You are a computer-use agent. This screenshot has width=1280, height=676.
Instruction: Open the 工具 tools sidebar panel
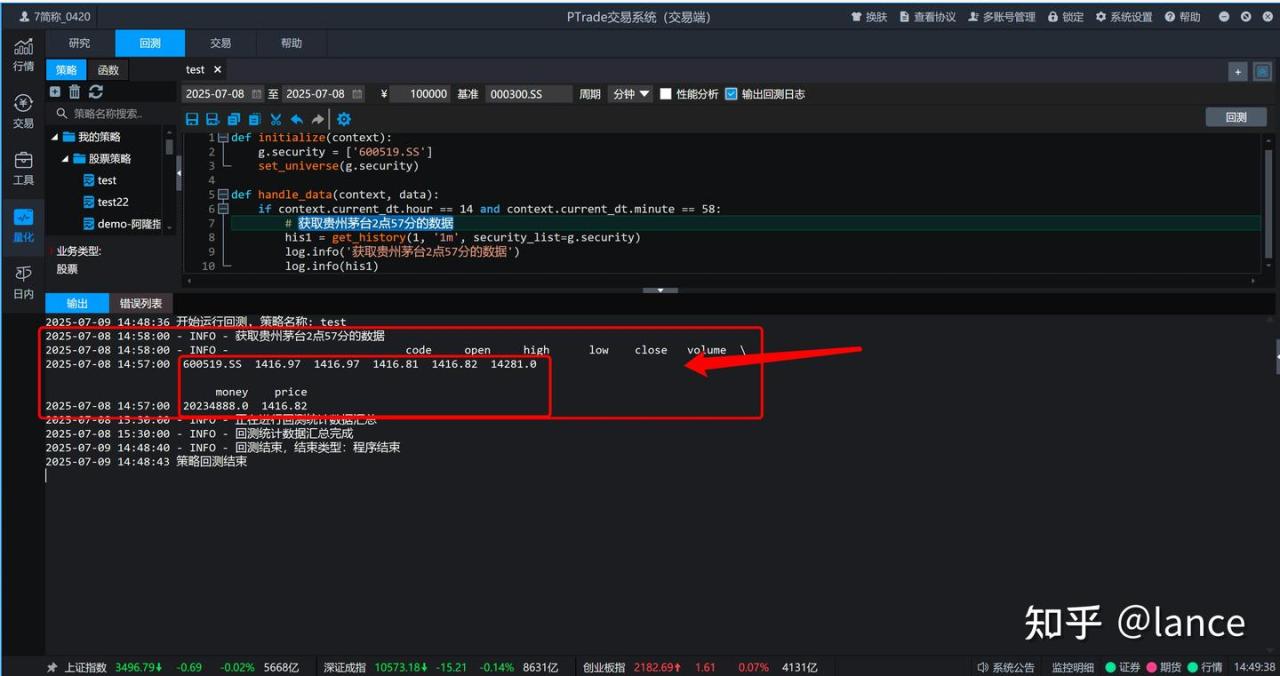click(23, 169)
